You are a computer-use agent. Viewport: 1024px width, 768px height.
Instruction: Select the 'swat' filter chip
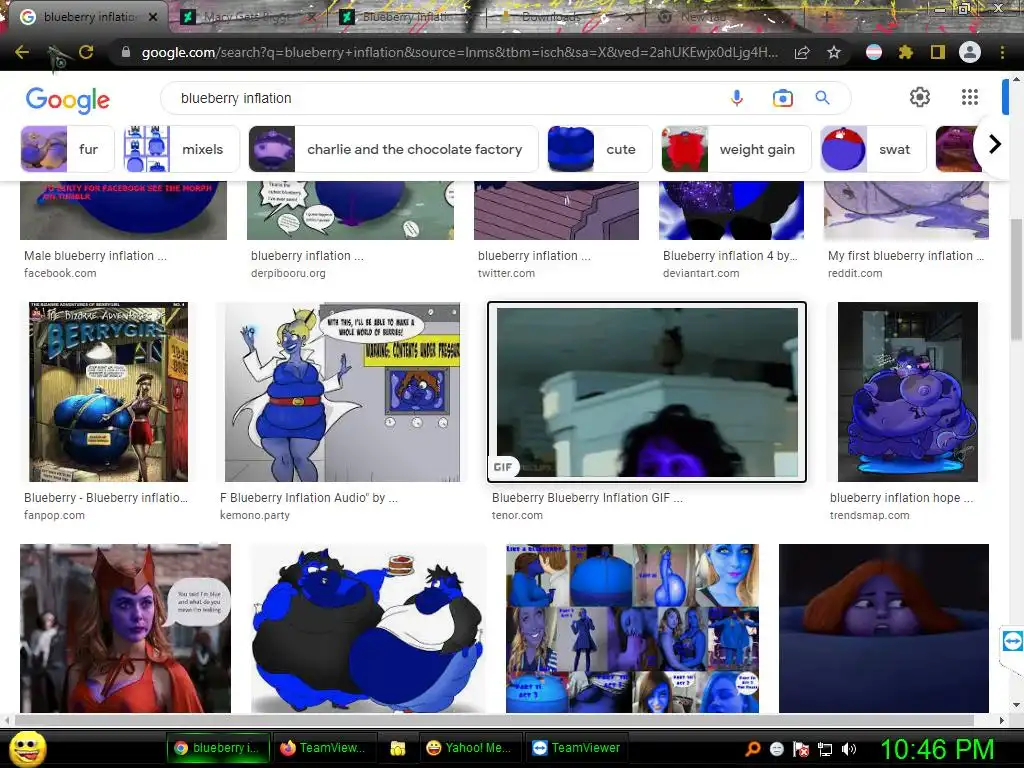(x=873, y=149)
